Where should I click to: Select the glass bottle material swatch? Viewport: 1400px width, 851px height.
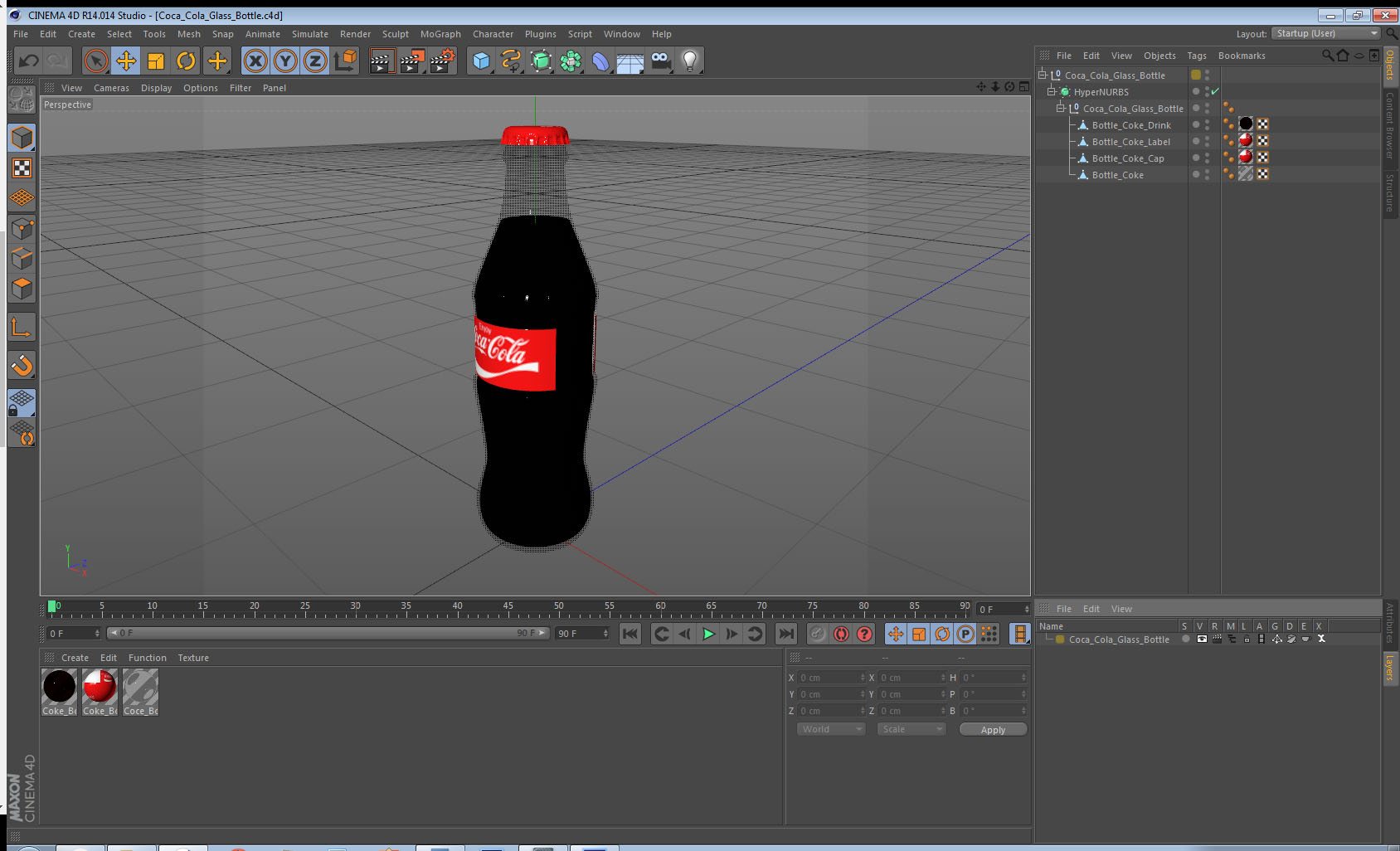click(140, 687)
